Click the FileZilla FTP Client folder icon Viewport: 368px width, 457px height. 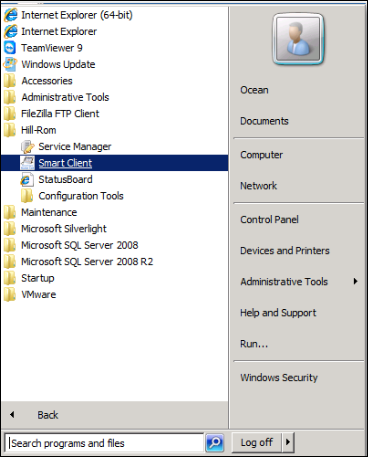point(10,113)
